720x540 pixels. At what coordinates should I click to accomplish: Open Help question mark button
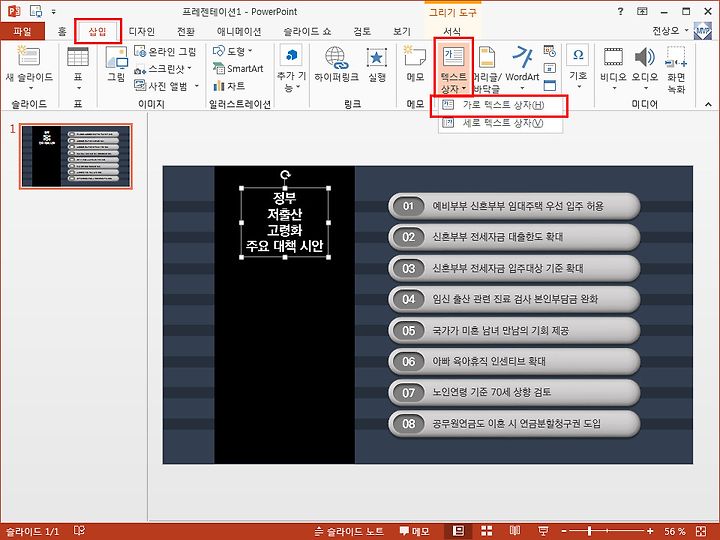point(620,11)
